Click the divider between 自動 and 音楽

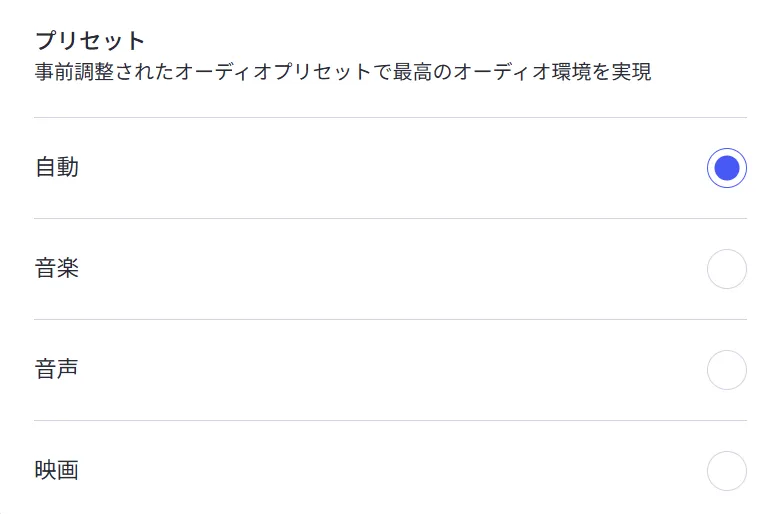[x=390, y=219]
